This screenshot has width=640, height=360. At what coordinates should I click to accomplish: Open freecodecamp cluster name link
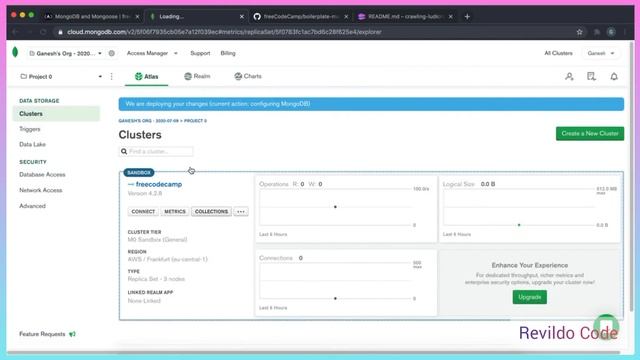click(x=159, y=184)
